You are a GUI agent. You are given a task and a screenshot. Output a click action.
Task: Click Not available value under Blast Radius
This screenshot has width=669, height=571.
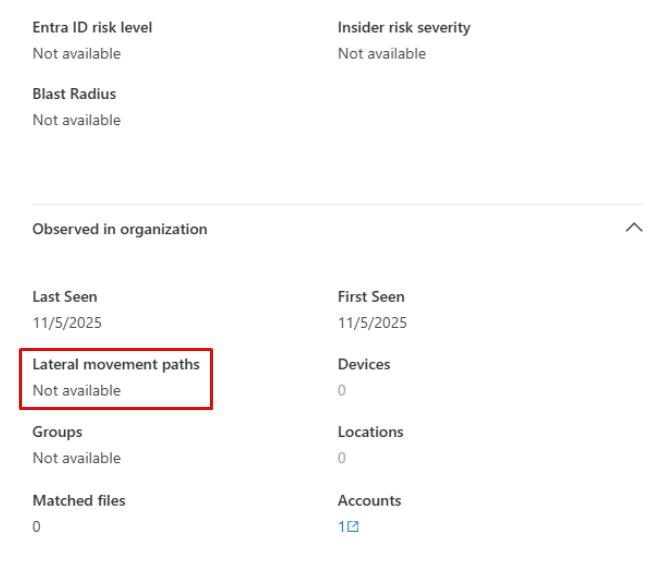pos(76,120)
